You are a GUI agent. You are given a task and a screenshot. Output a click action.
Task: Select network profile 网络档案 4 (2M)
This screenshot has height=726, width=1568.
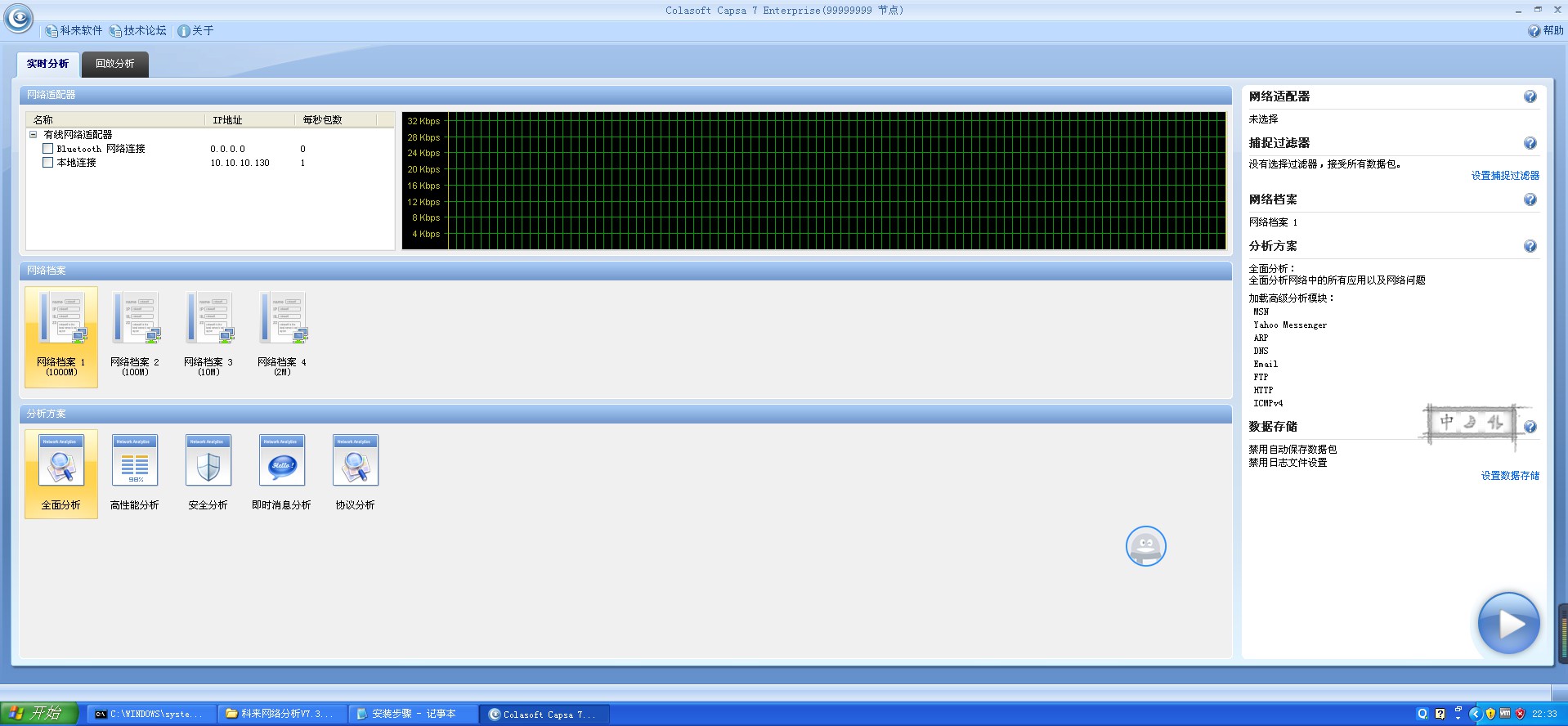(282, 336)
